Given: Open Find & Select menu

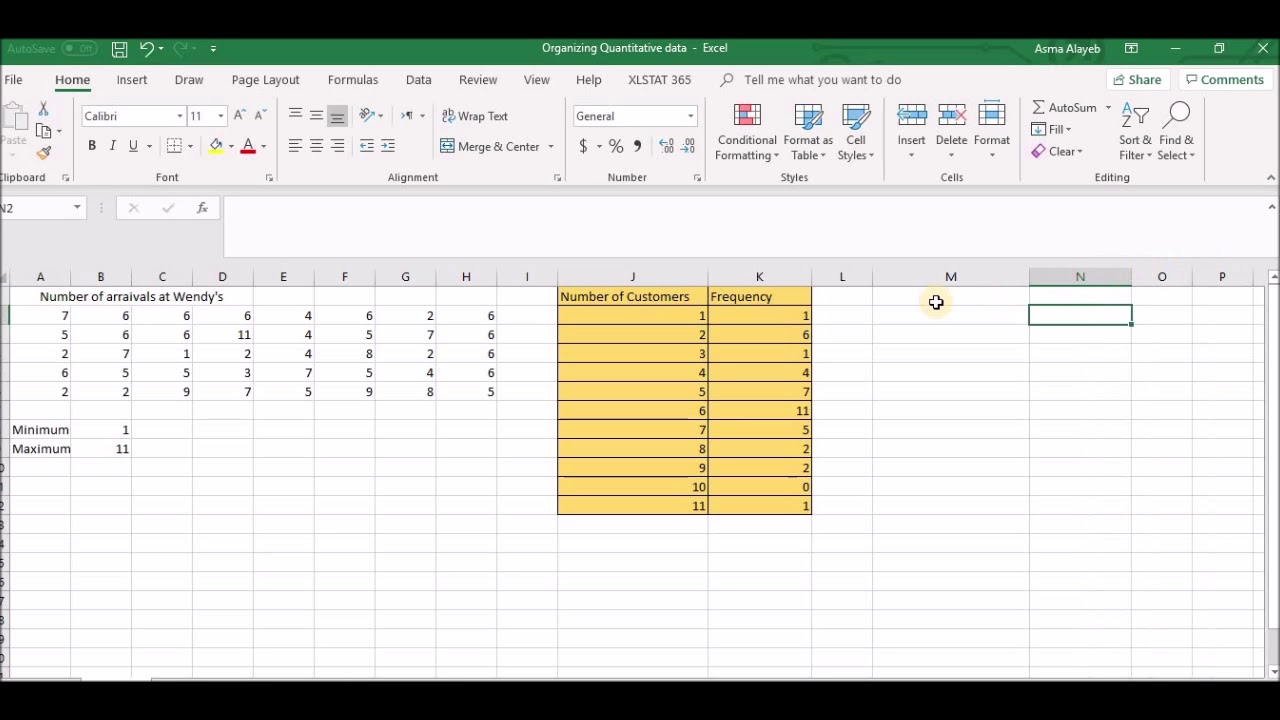Looking at the screenshot, I should [x=1177, y=132].
